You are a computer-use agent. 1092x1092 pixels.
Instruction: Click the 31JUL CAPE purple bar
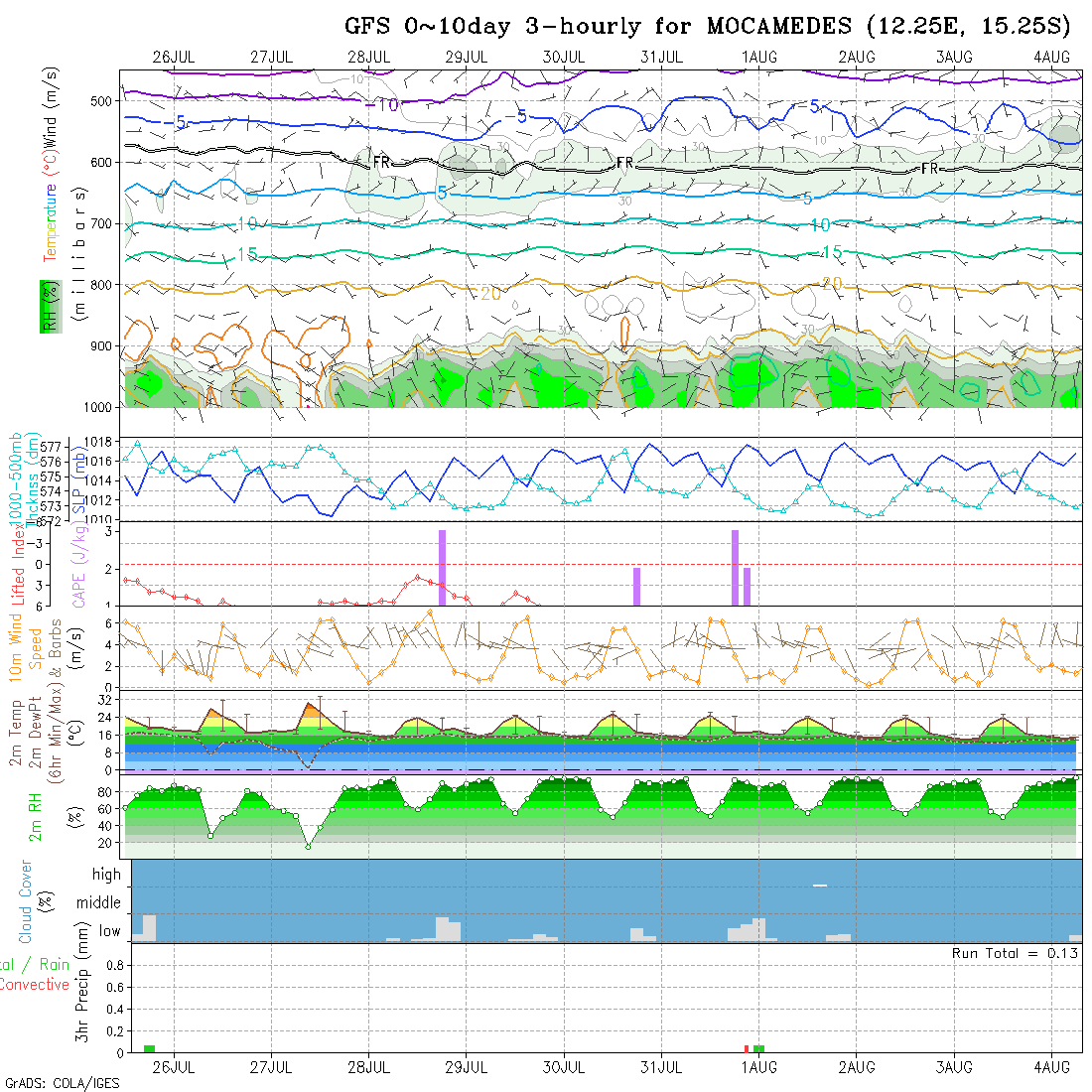coord(636,587)
